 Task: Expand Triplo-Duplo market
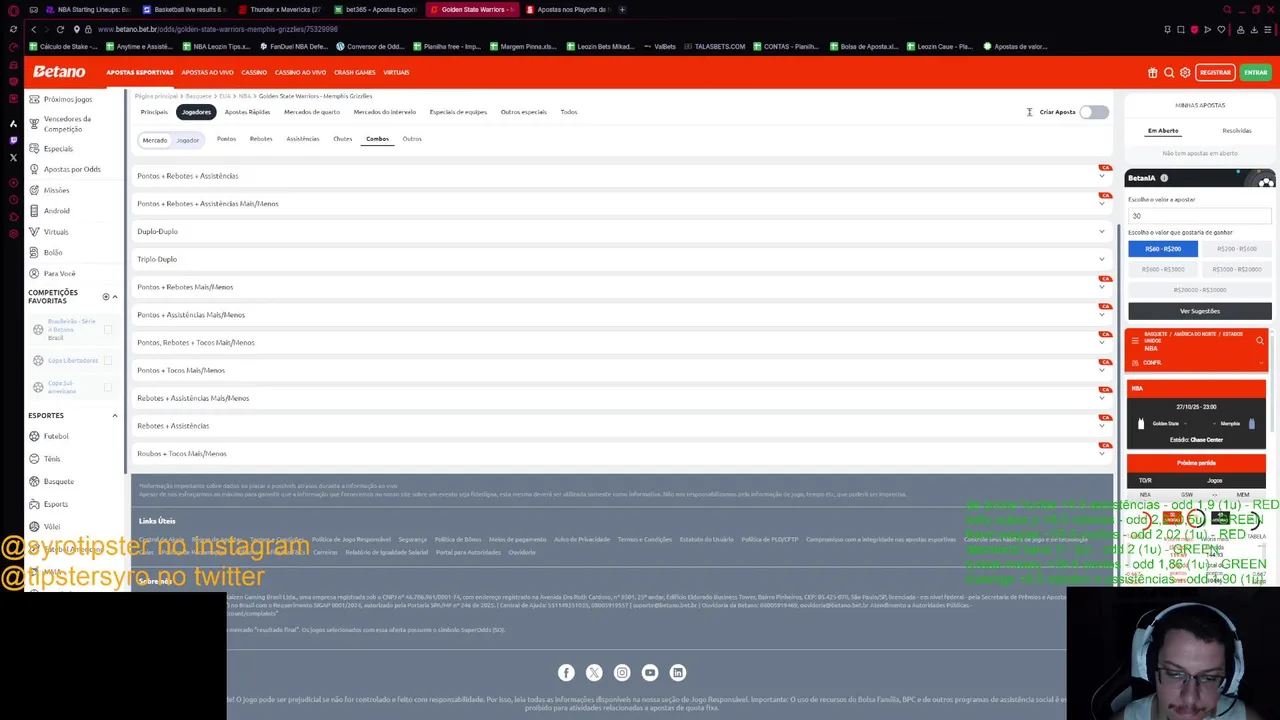pyautogui.click(x=624, y=259)
